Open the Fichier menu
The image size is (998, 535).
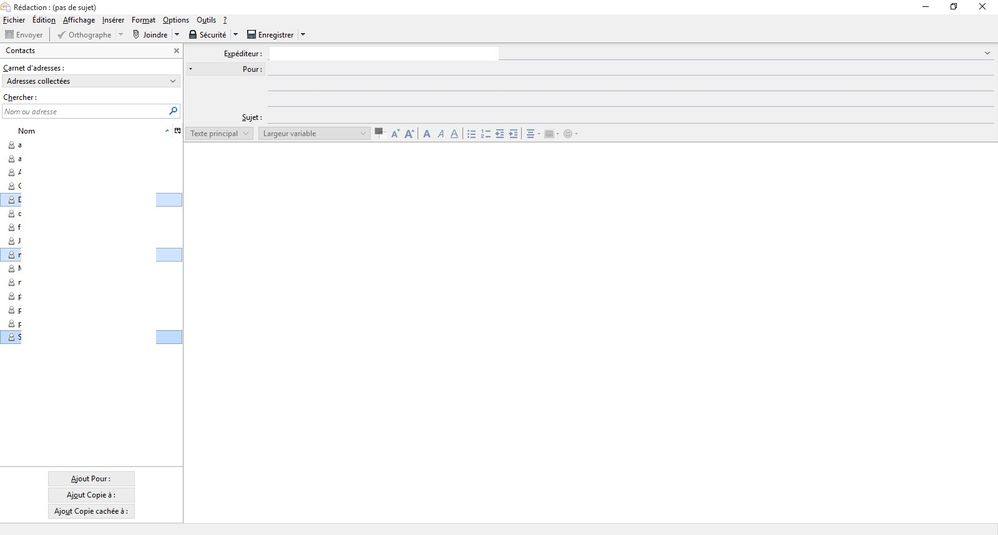14,20
